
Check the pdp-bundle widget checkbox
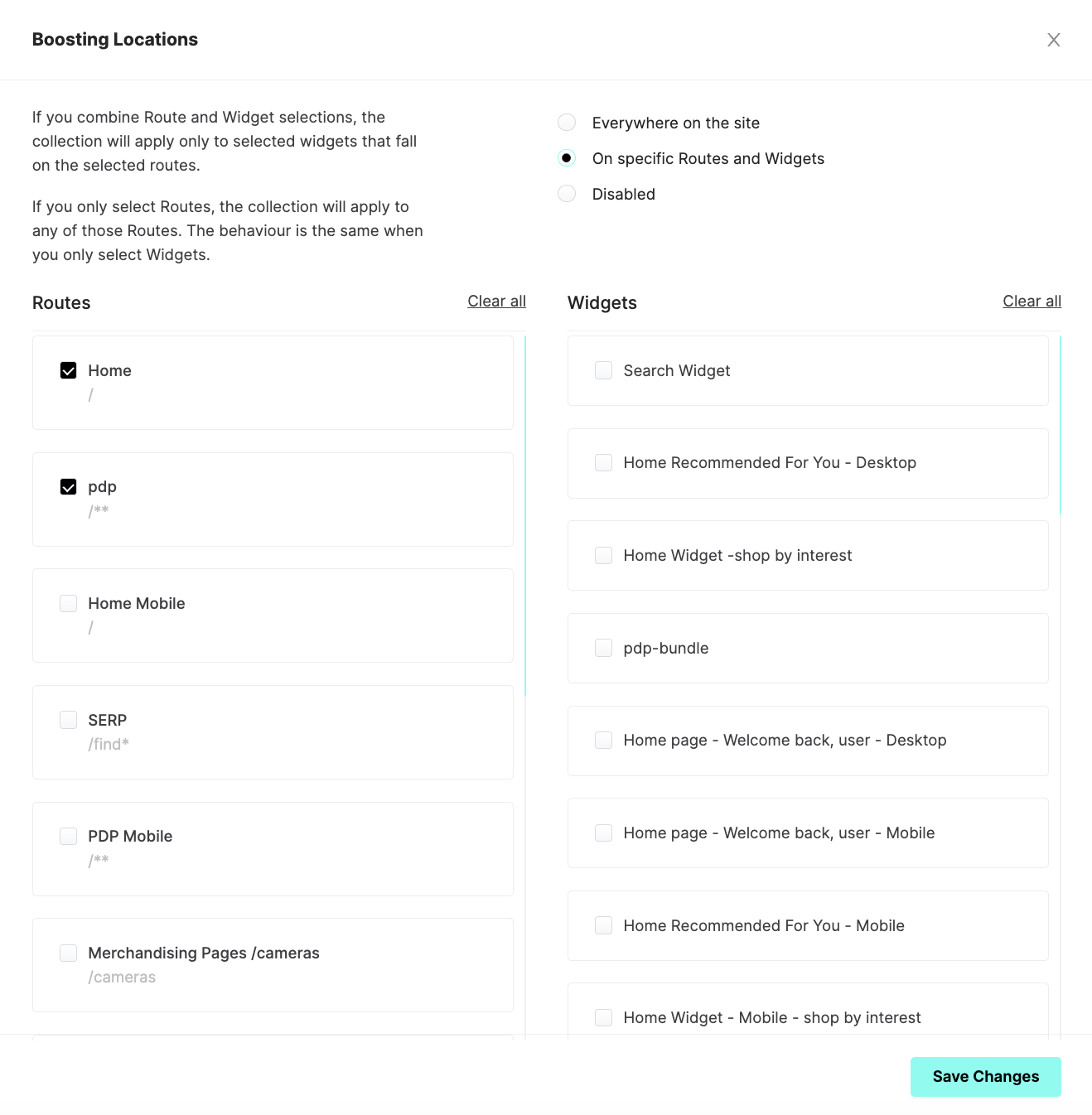(x=604, y=648)
